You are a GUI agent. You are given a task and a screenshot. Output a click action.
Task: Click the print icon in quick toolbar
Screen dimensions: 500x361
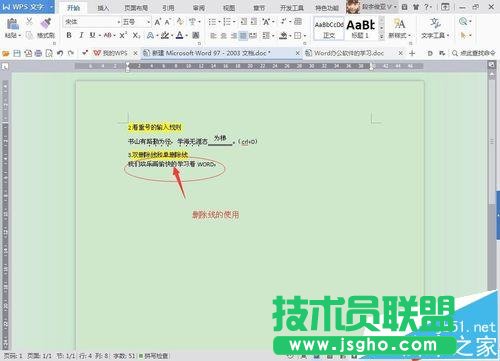point(39,53)
